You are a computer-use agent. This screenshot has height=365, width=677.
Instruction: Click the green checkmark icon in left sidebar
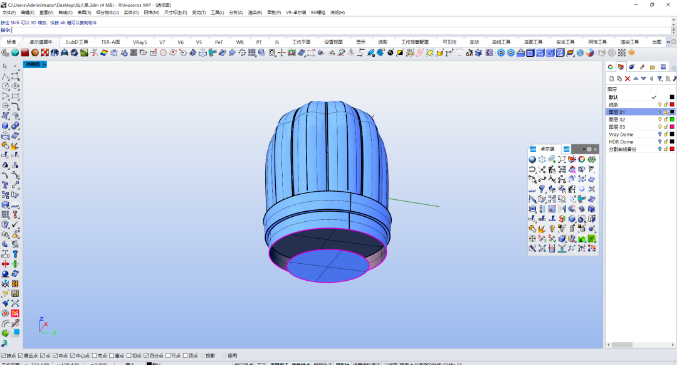[16, 224]
